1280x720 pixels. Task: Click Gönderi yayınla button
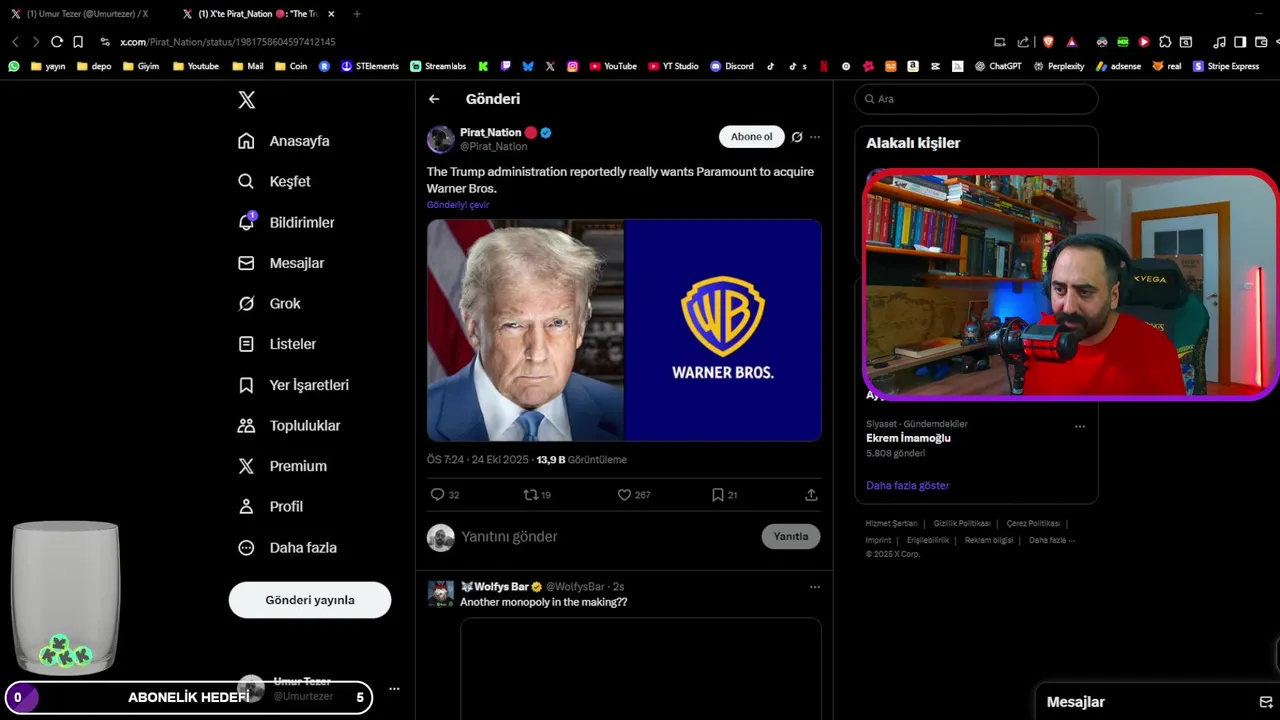tap(310, 600)
